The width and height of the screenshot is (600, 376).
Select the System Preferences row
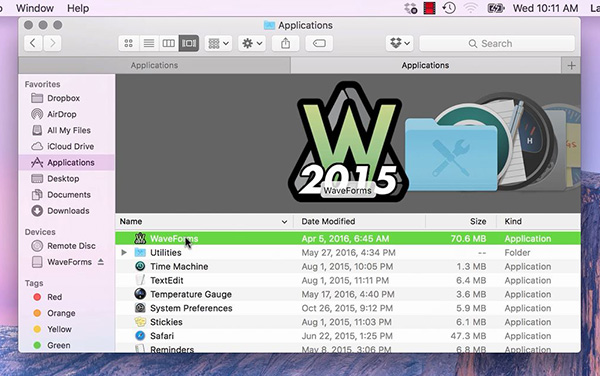point(348,308)
